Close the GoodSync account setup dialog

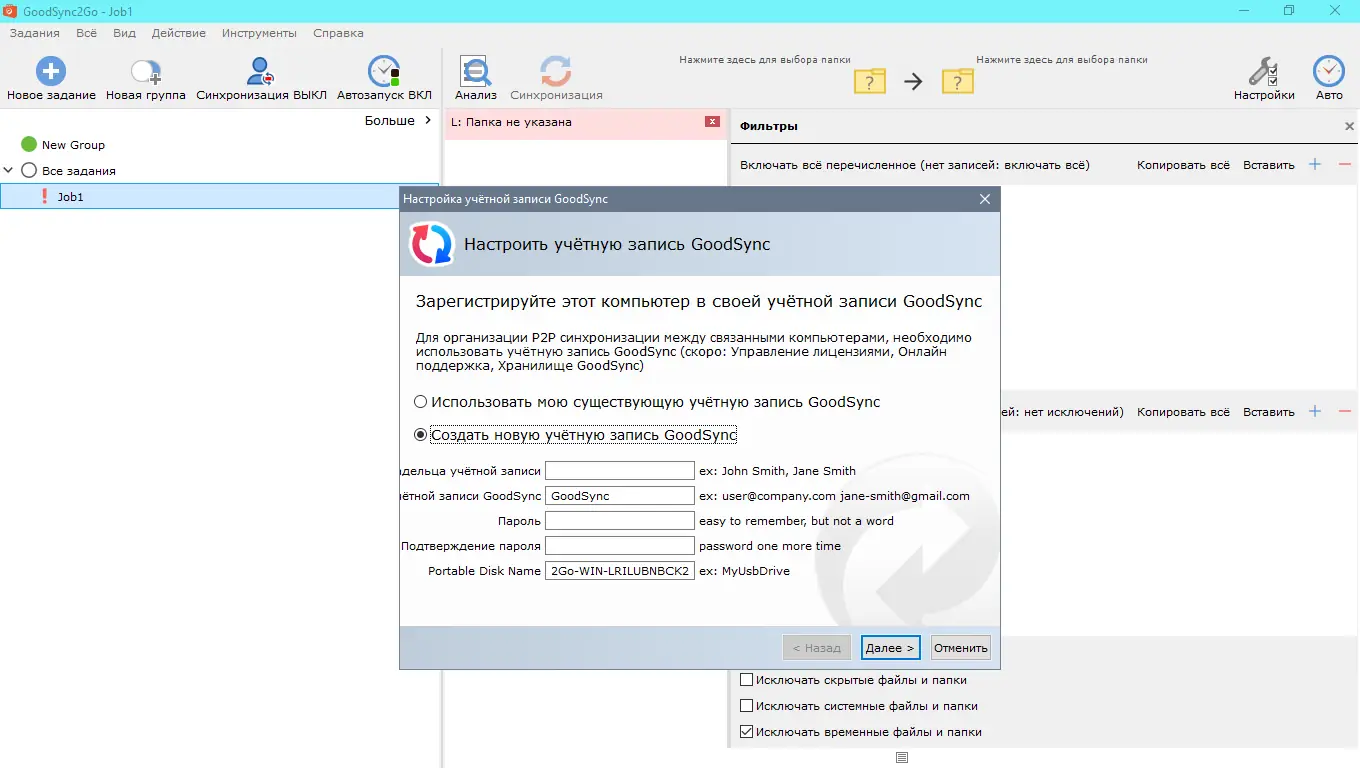point(985,199)
